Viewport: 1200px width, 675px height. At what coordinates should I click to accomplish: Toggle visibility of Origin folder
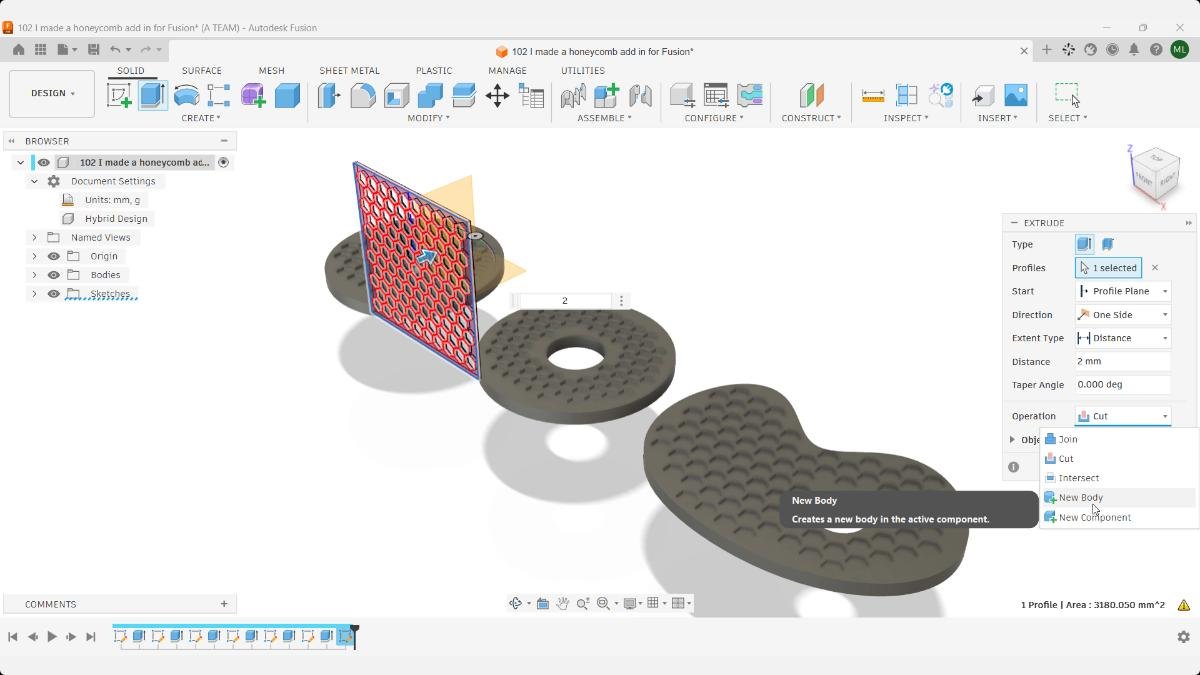54,256
